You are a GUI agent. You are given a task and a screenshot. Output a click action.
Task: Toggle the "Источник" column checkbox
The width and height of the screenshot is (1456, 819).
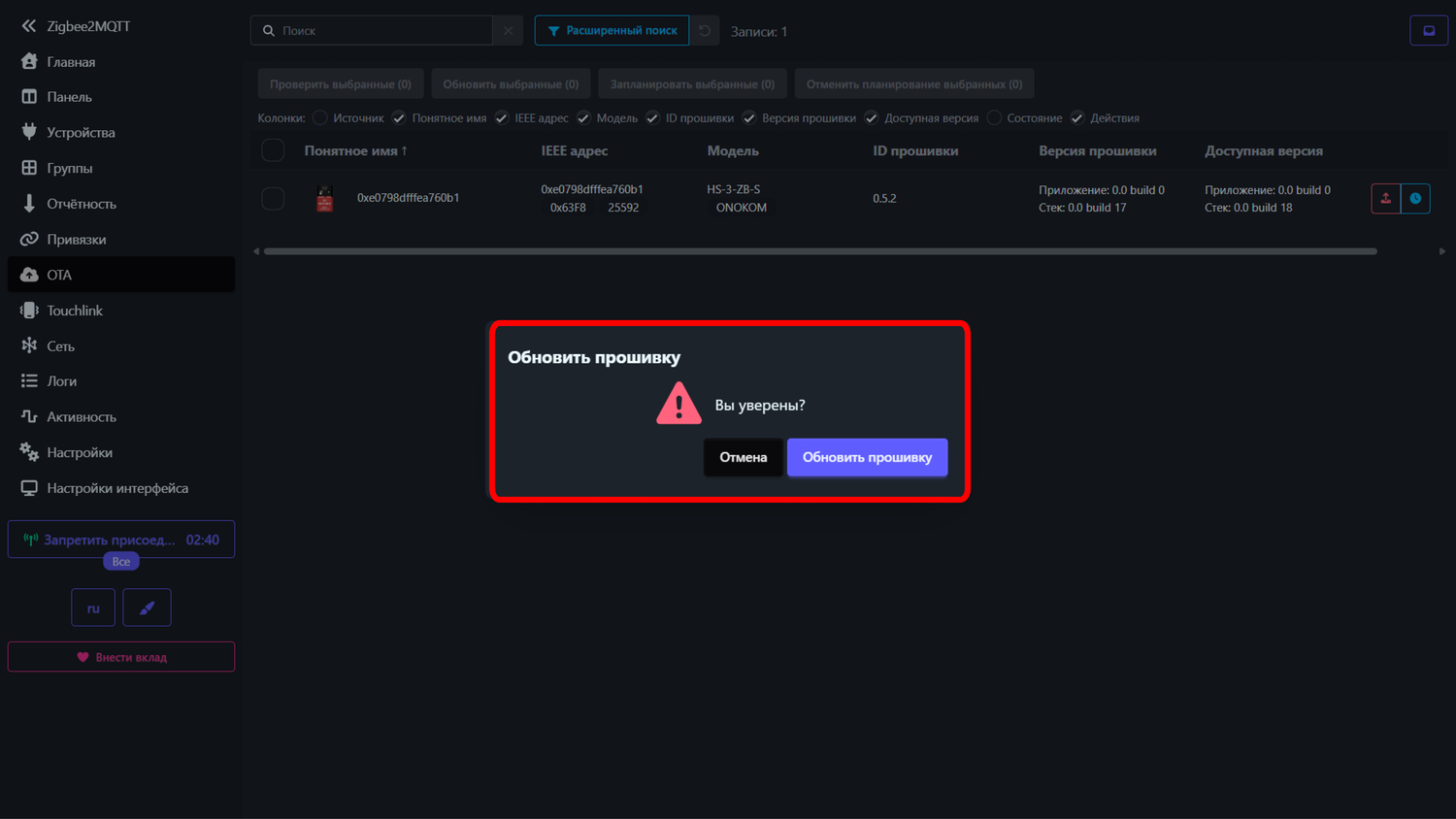click(320, 118)
